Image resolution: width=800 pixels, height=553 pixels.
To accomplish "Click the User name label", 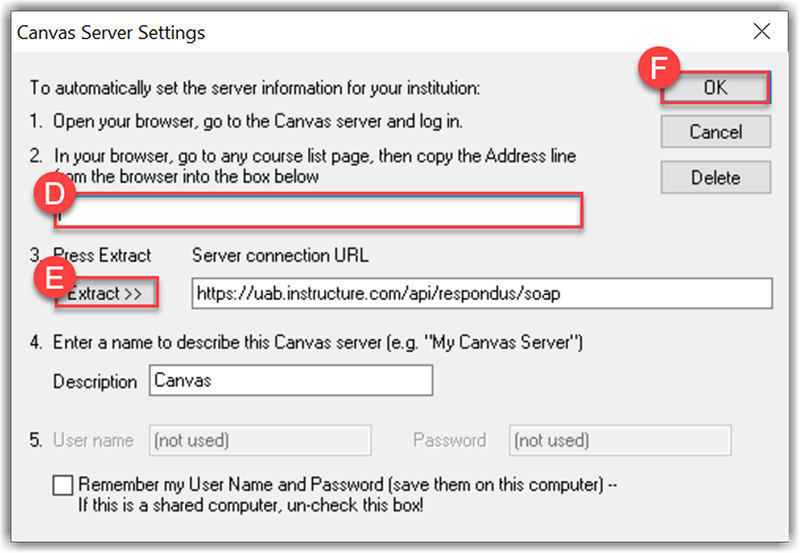I will click(92, 440).
